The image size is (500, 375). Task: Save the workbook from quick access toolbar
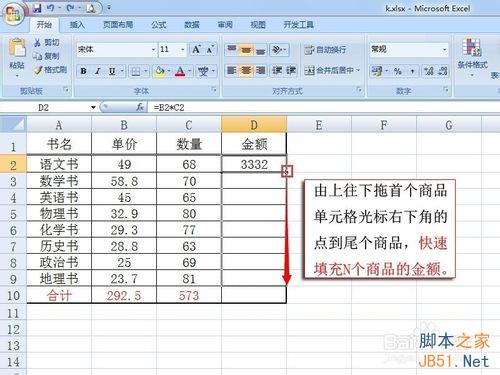37,8
